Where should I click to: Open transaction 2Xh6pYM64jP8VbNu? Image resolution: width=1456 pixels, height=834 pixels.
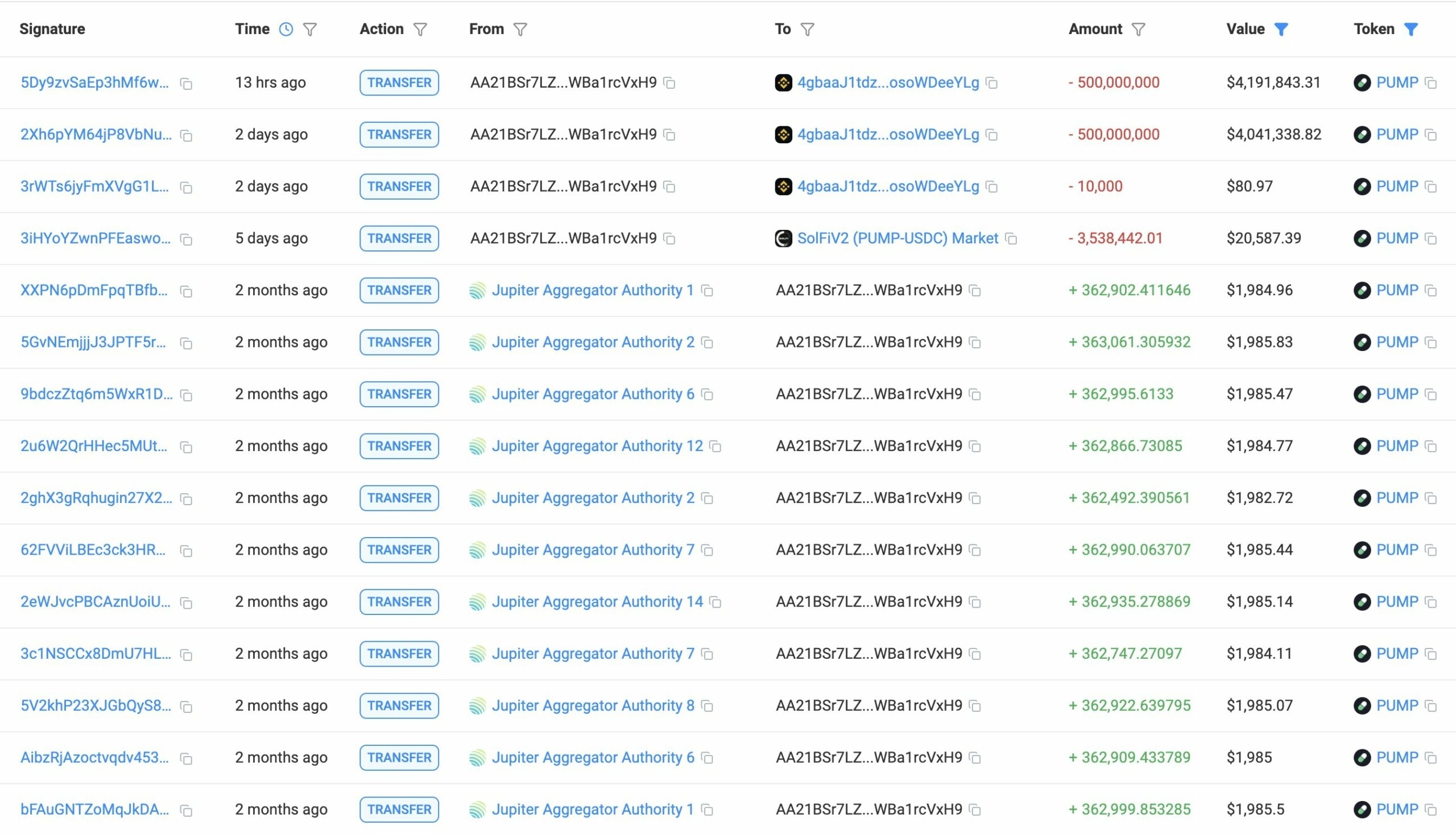(96, 135)
